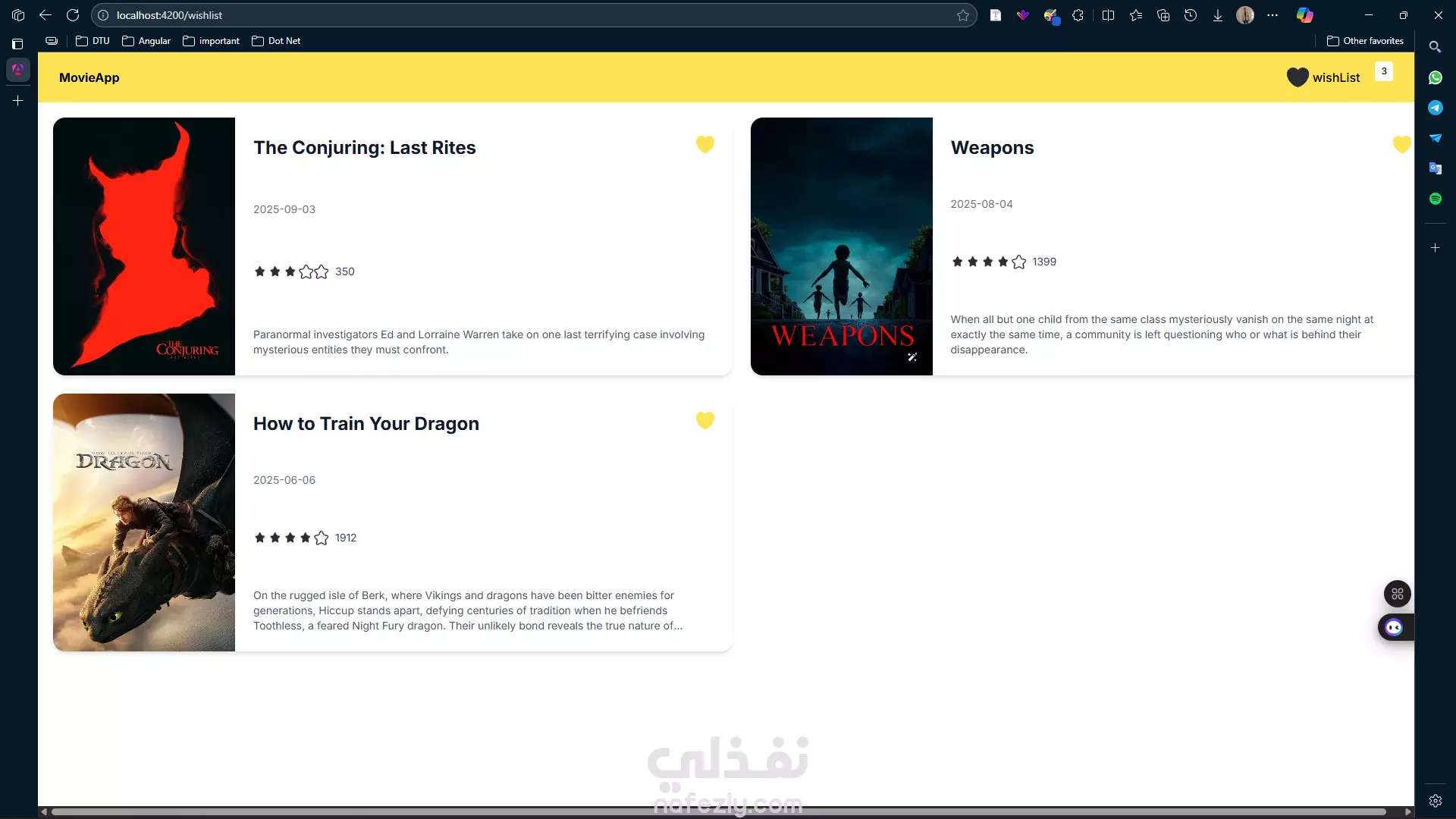Screen dimensions: 1456x819
Task: Open the Weapons movie title
Action: pyautogui.click(x=993, y=148)
